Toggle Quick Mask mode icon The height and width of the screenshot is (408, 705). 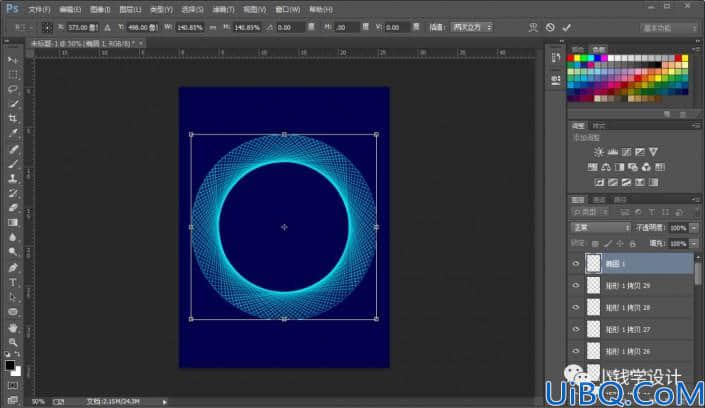[13, 386]
